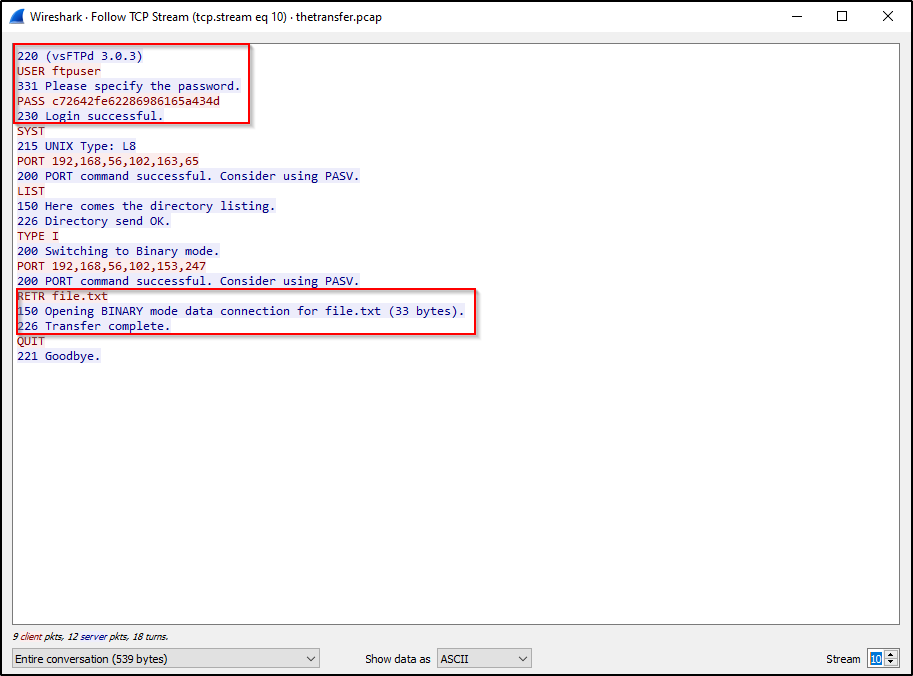Minimize the Follow TCP Stream window
This screenshot has width=913, height=676.
pyautogui.click(x=796, y=17)
